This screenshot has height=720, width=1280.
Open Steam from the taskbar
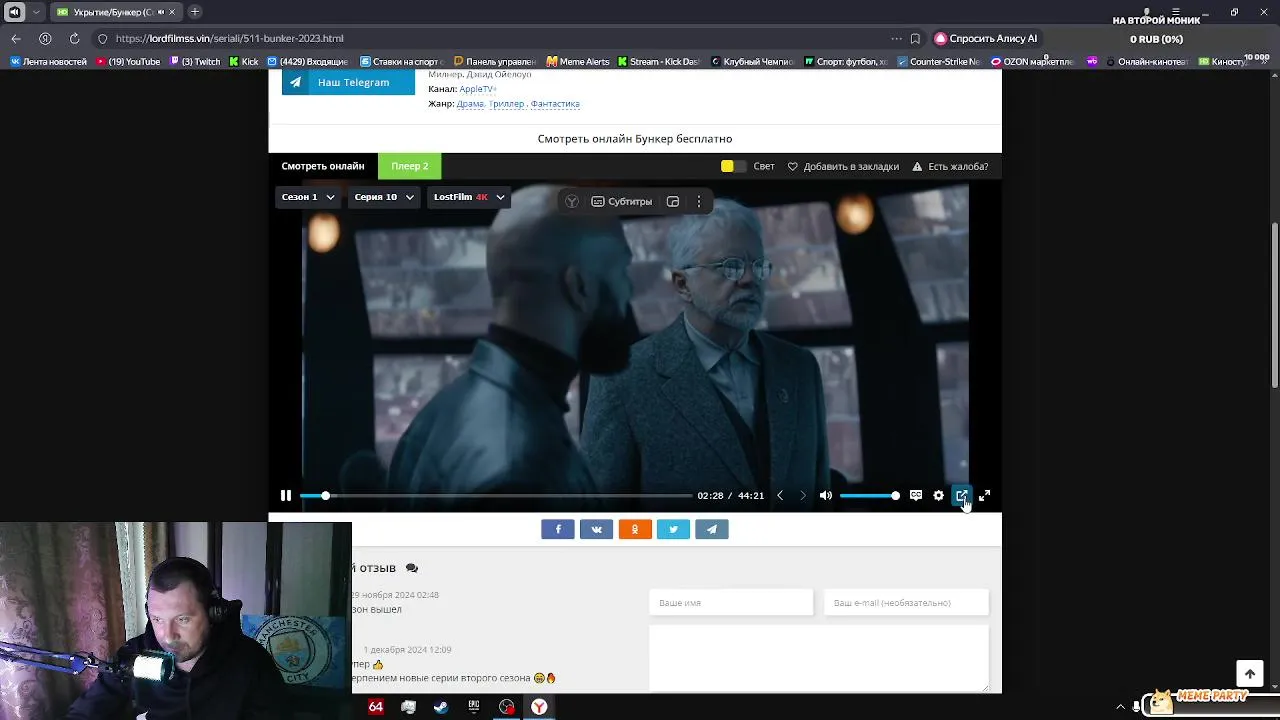(x=441, y=707)
